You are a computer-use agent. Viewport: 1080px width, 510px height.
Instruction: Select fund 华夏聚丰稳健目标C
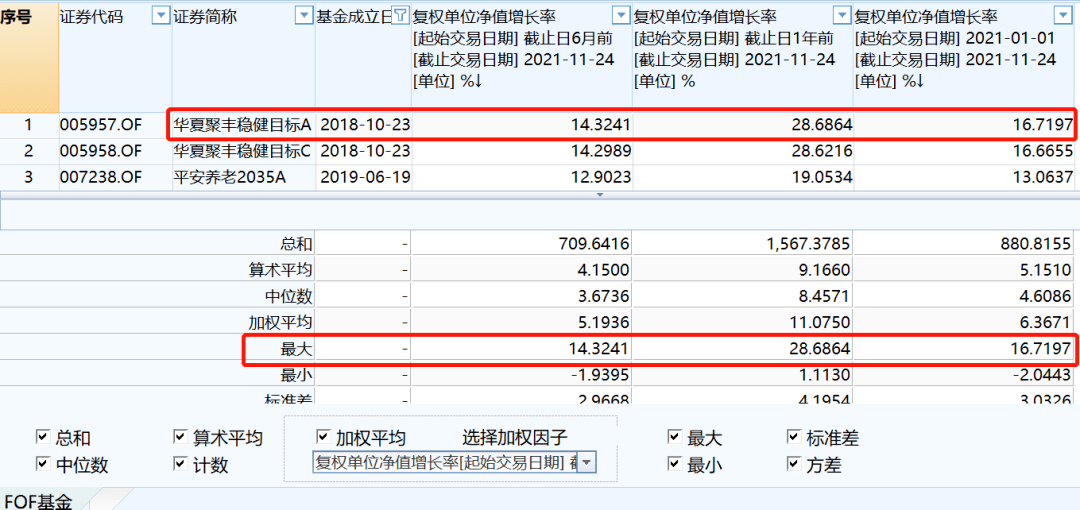[243, 152]
